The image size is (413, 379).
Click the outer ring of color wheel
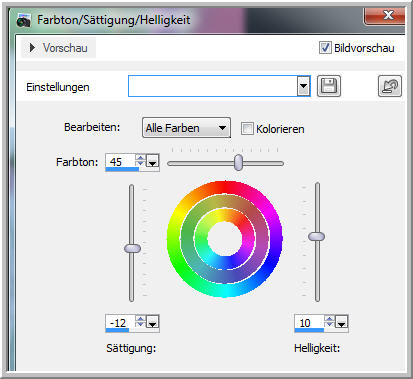point(174,239)
